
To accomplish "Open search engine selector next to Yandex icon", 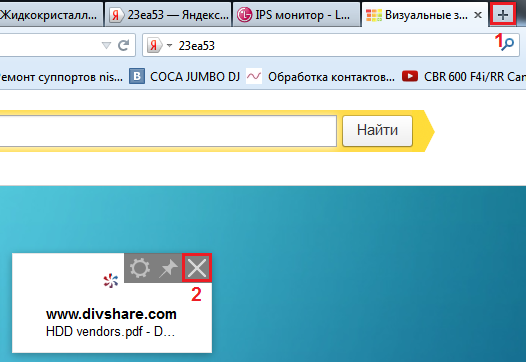I will point(169,45).
